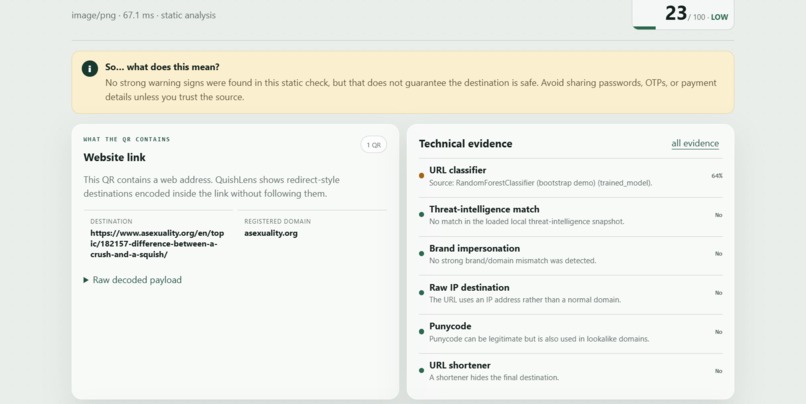
Task: Click the 'Website link' heading
Action: pyautogui.click(x=115, y=158)
